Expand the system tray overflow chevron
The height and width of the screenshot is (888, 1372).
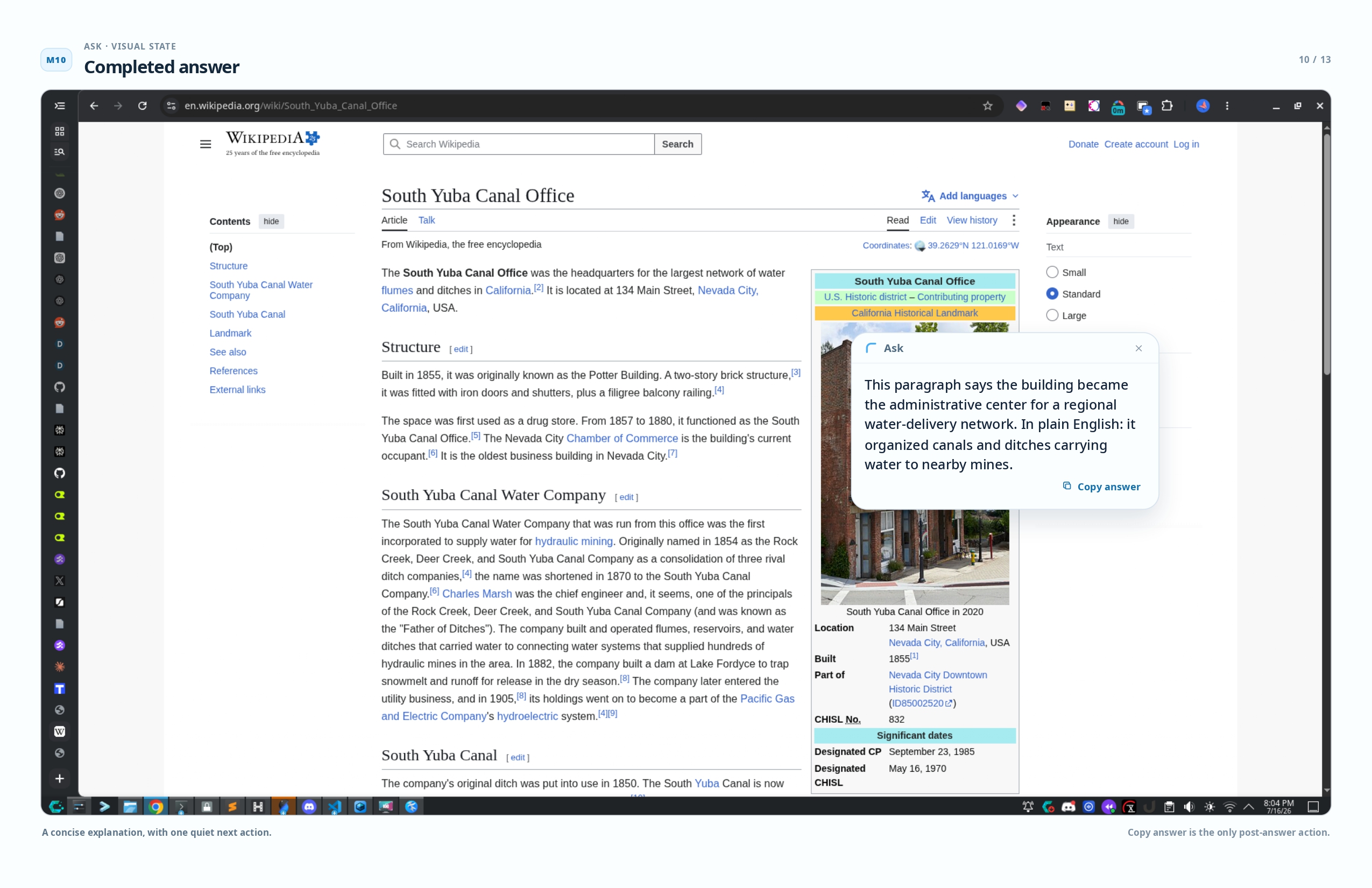(x=1249, y=807)
